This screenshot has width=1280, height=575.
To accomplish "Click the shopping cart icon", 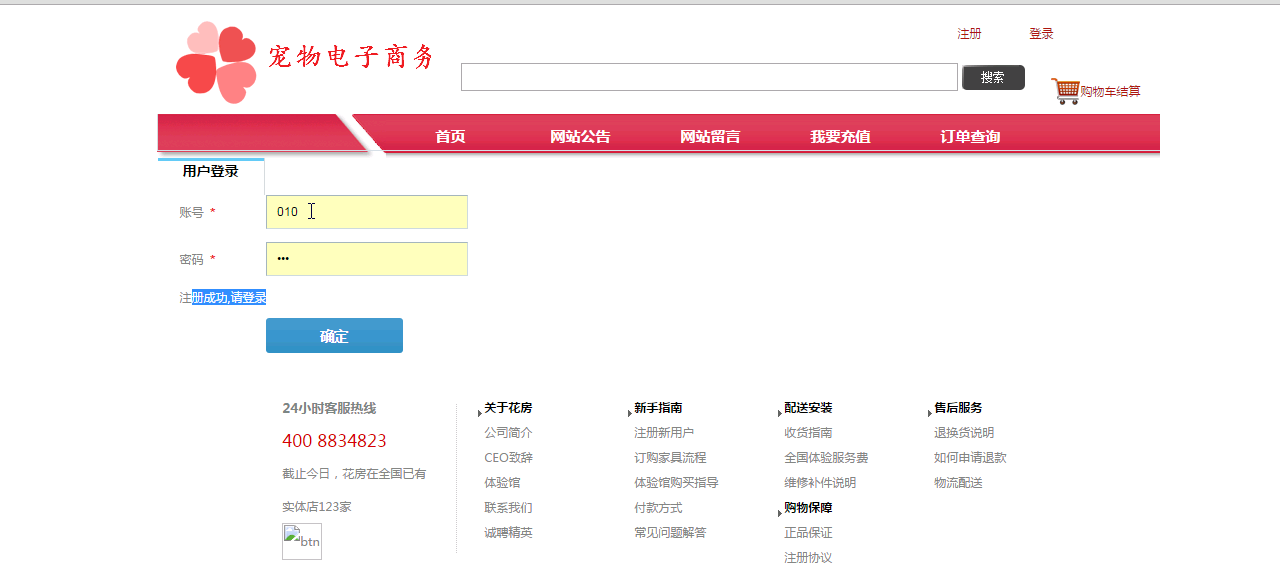I will pyautogui.click(x=1065, y=91).
